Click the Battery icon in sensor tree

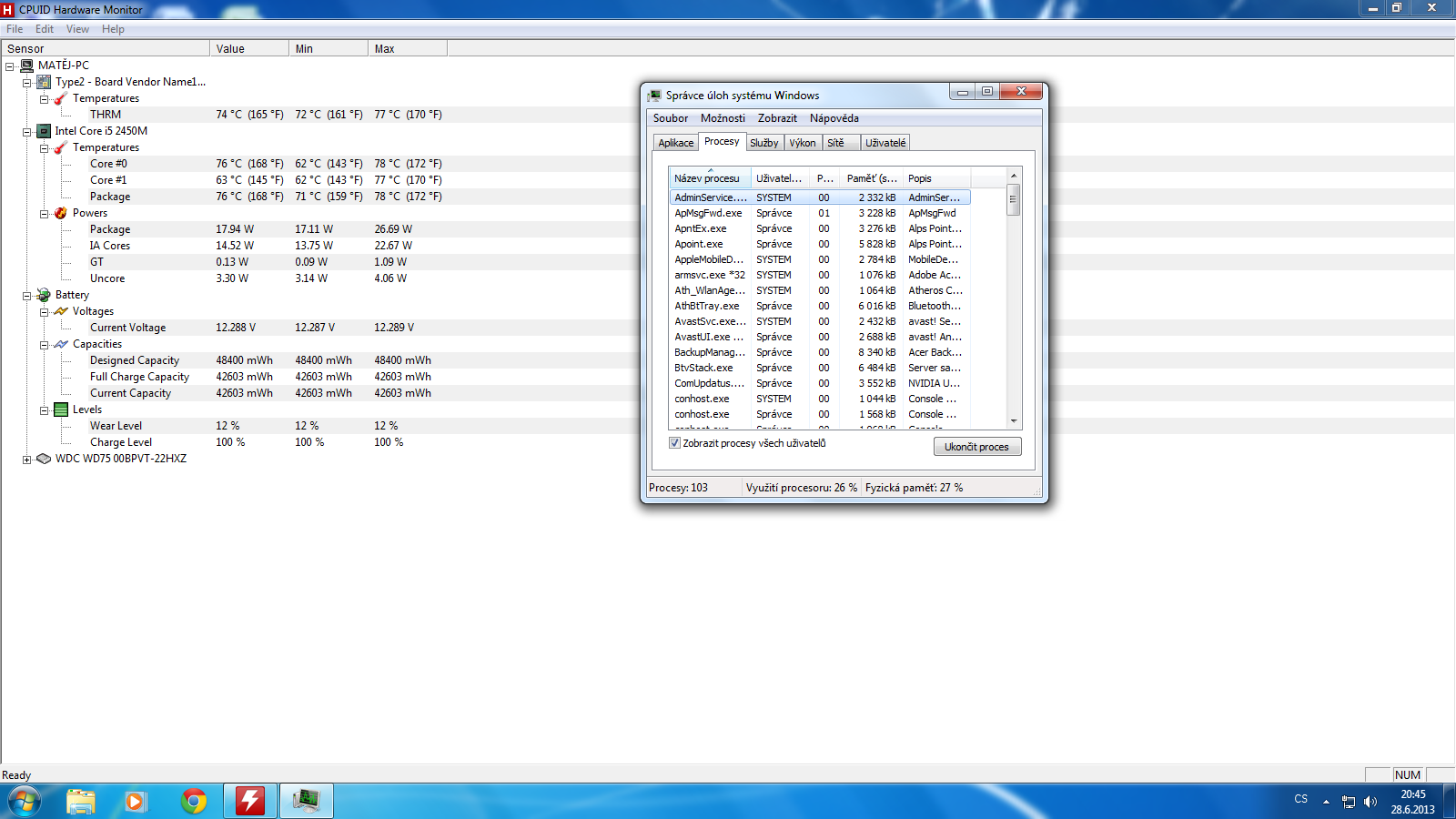[44, 295]
